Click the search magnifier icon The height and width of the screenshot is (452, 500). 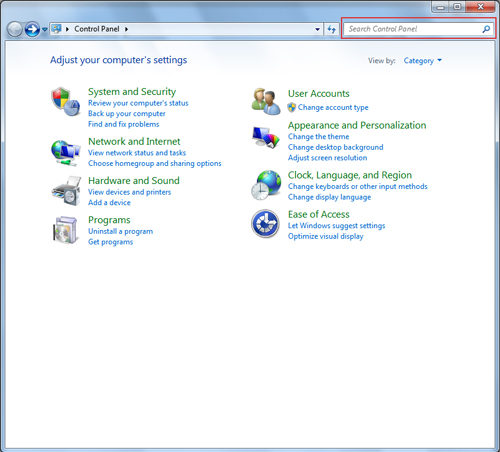486,29
